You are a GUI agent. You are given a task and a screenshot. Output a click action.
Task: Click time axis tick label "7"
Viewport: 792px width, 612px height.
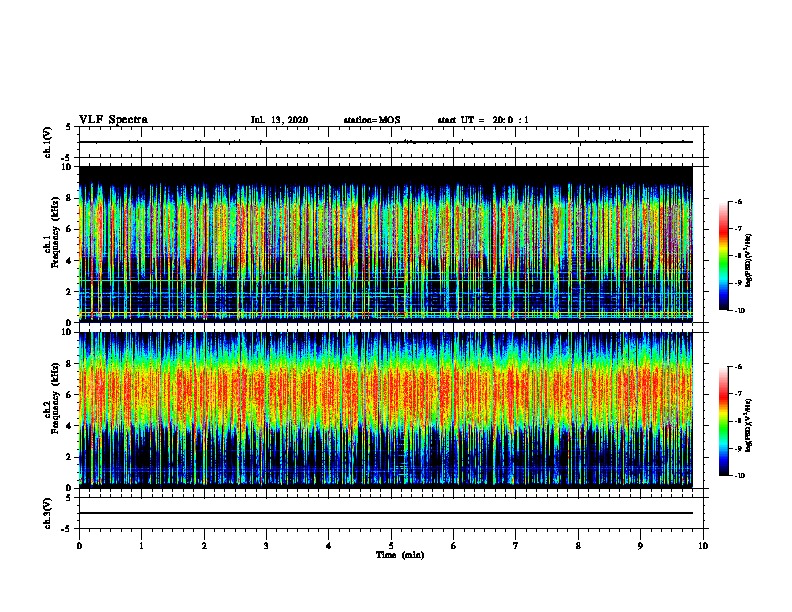click(516, 546)
